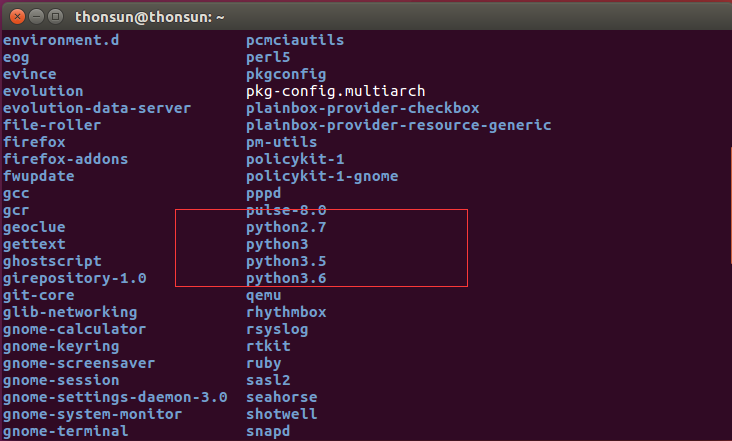Screen dimensions: 732x441
Task: Select the python3.6 entry
Action: pos(286,278)
